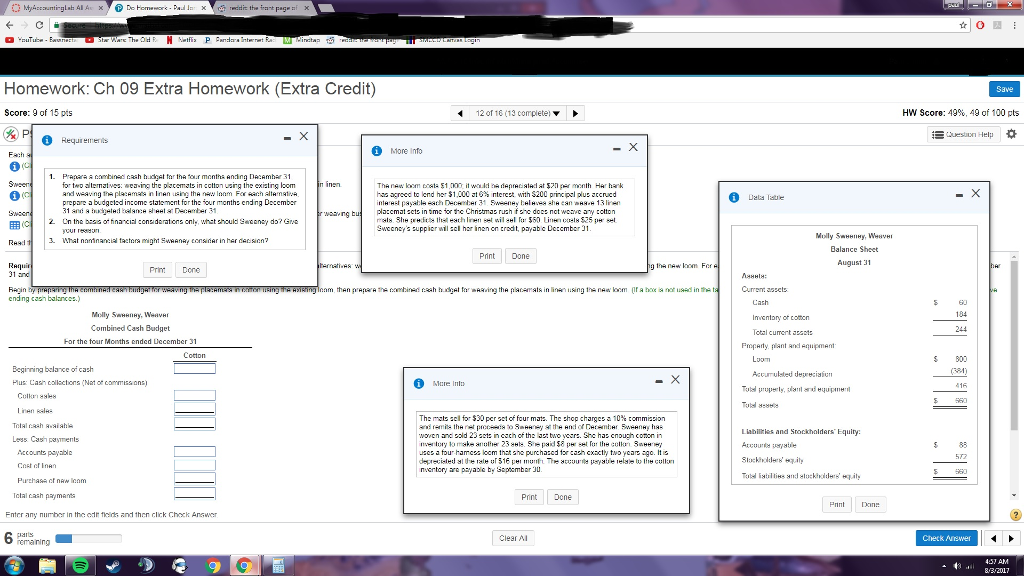Click Print in top More Info popup

(487, 256)
